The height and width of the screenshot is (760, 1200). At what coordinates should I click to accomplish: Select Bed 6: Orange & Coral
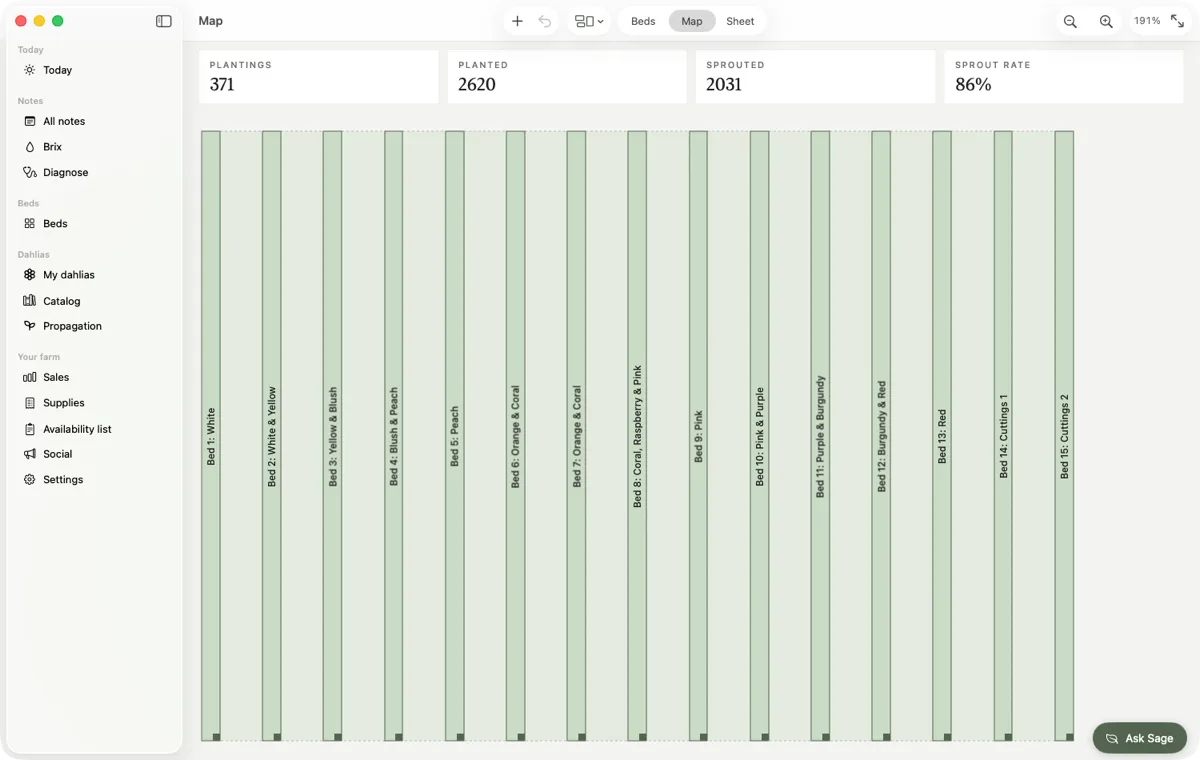tap(516, 436)
